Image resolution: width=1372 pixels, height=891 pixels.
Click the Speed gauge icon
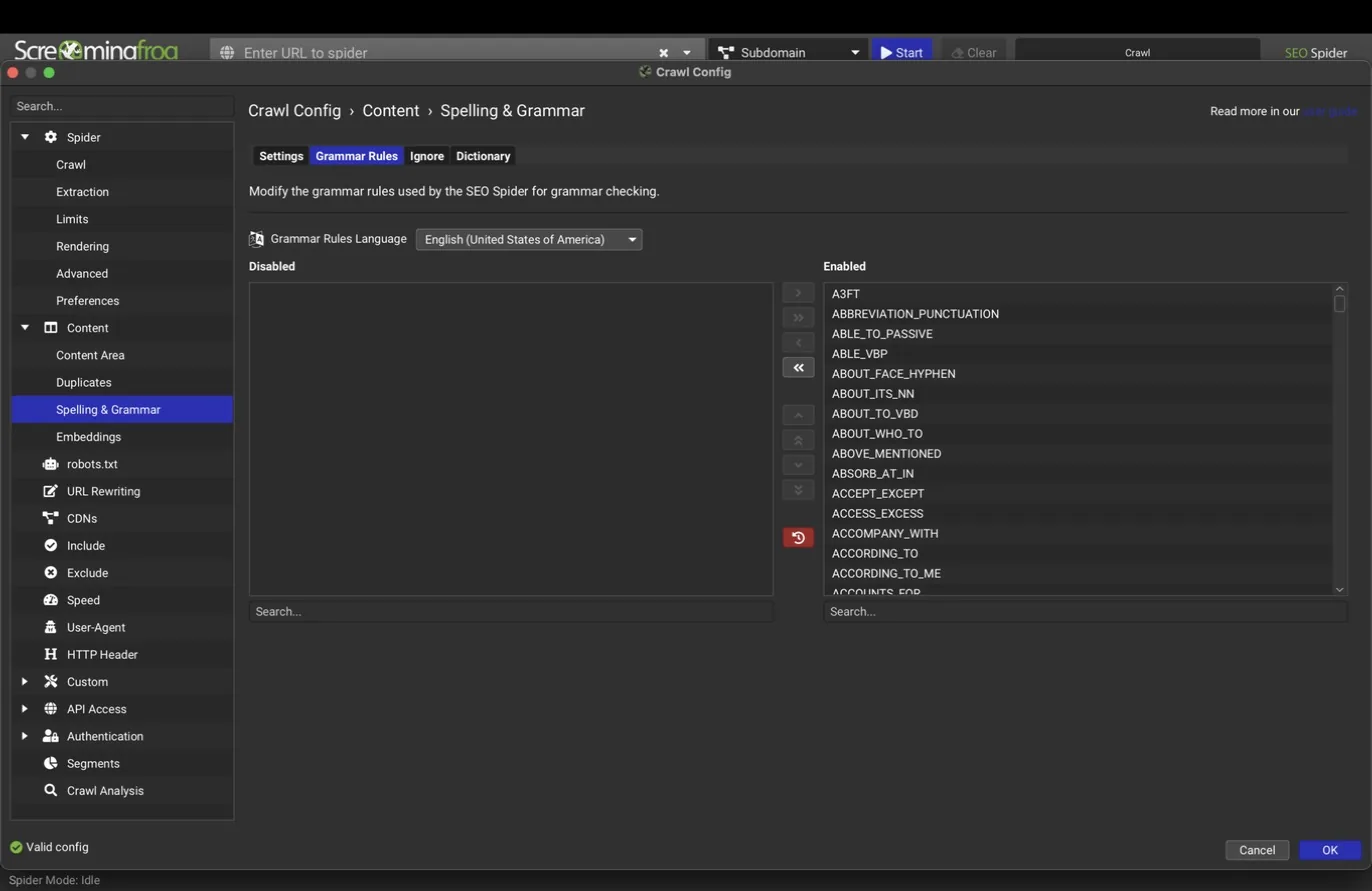click(x=51, y=600)
